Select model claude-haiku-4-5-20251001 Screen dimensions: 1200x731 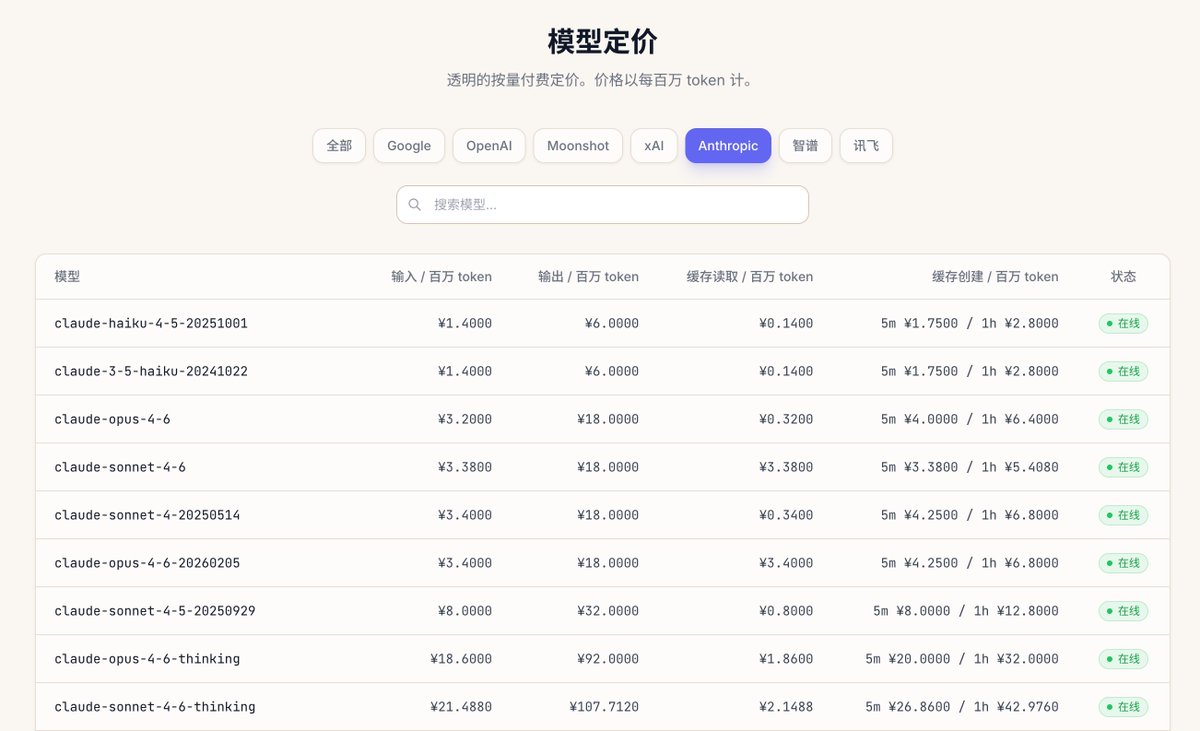point(151,323)
